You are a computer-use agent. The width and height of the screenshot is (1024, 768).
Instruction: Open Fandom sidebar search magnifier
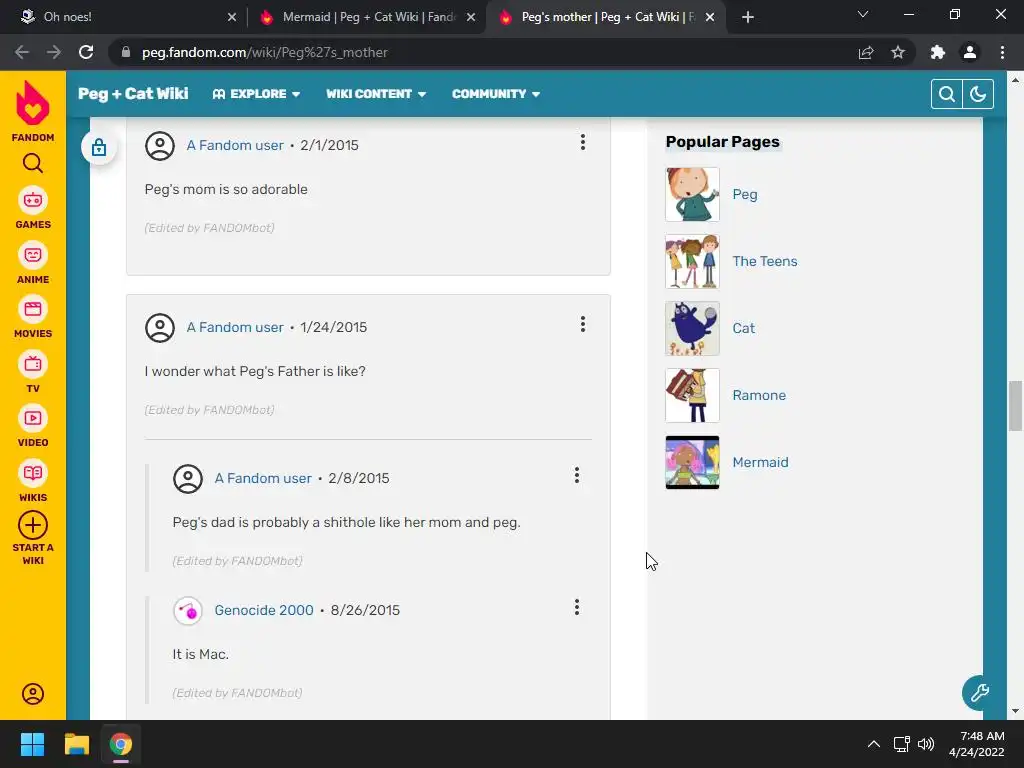33,163
